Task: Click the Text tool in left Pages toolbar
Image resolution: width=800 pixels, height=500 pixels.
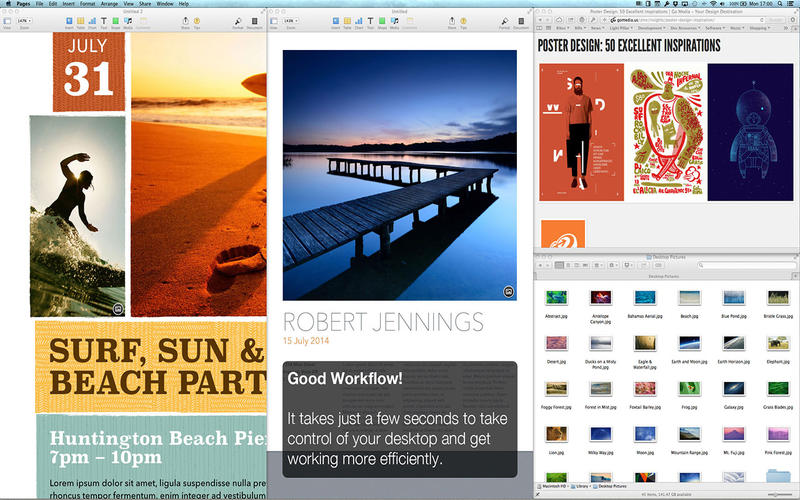Action: tap(104, 21)
